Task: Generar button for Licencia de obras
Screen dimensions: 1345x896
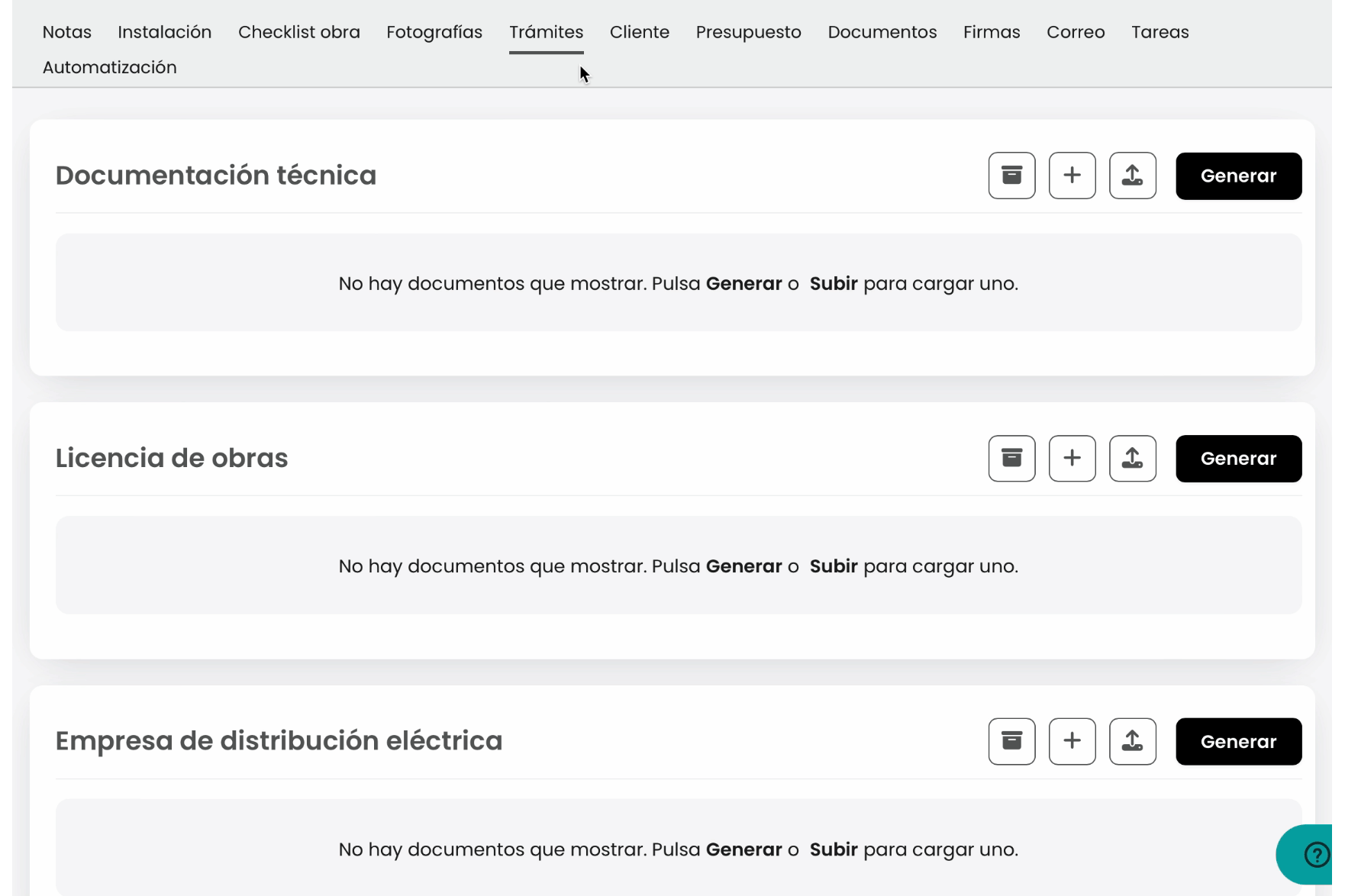Action: pos(1238,459)
